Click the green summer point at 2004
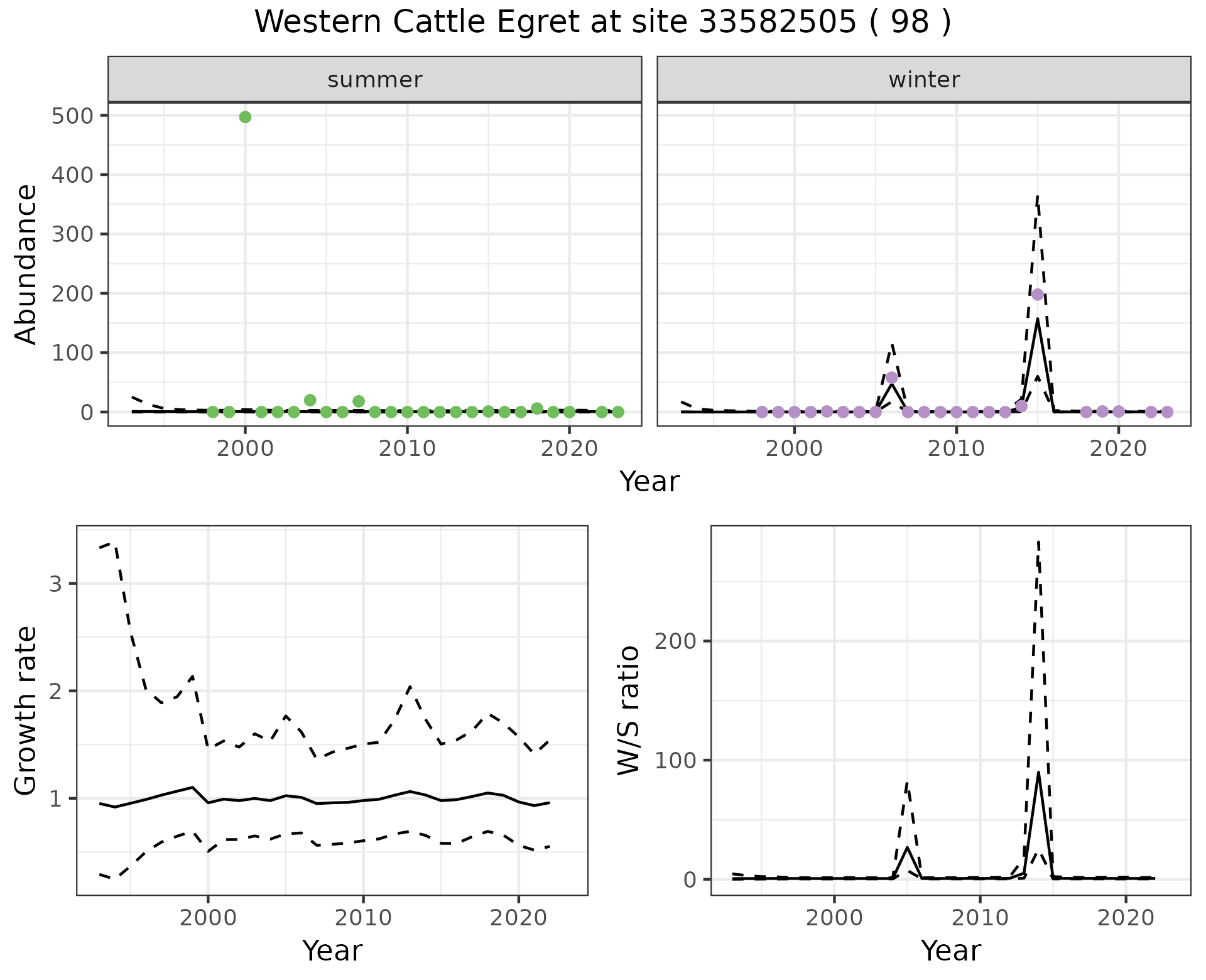1206x980 pixels. 310,400
